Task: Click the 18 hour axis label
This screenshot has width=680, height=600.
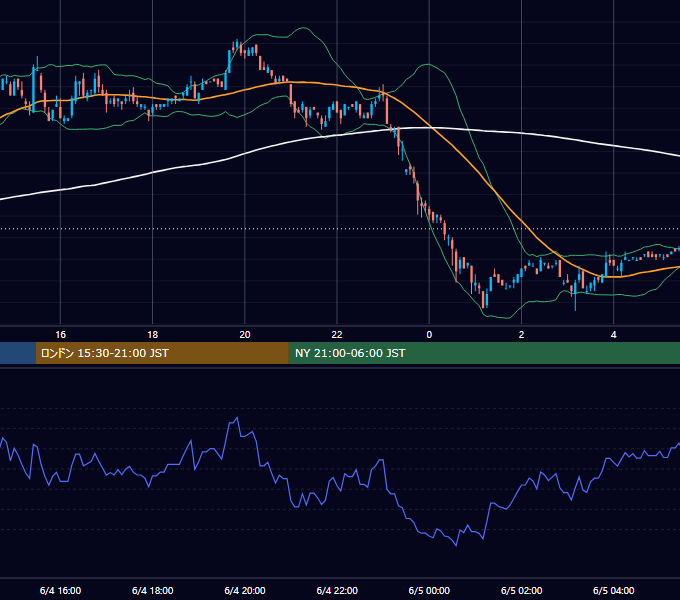Action: [x=153, y=335]
